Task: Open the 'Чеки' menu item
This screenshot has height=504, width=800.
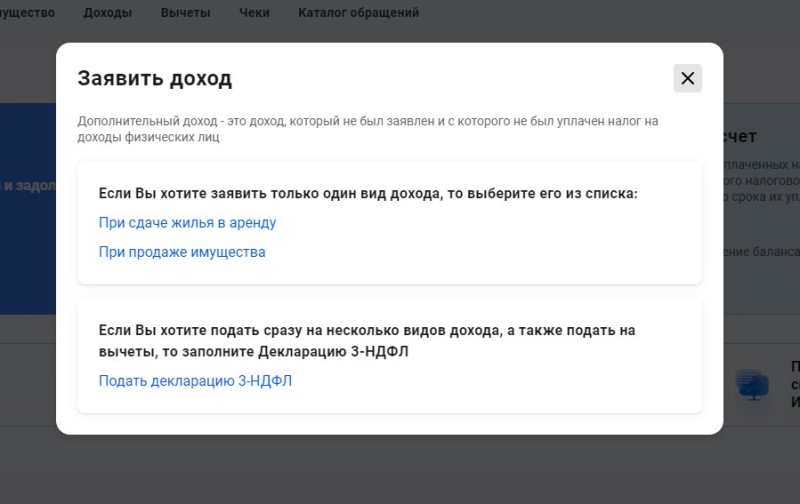Action: pos(254,13)
